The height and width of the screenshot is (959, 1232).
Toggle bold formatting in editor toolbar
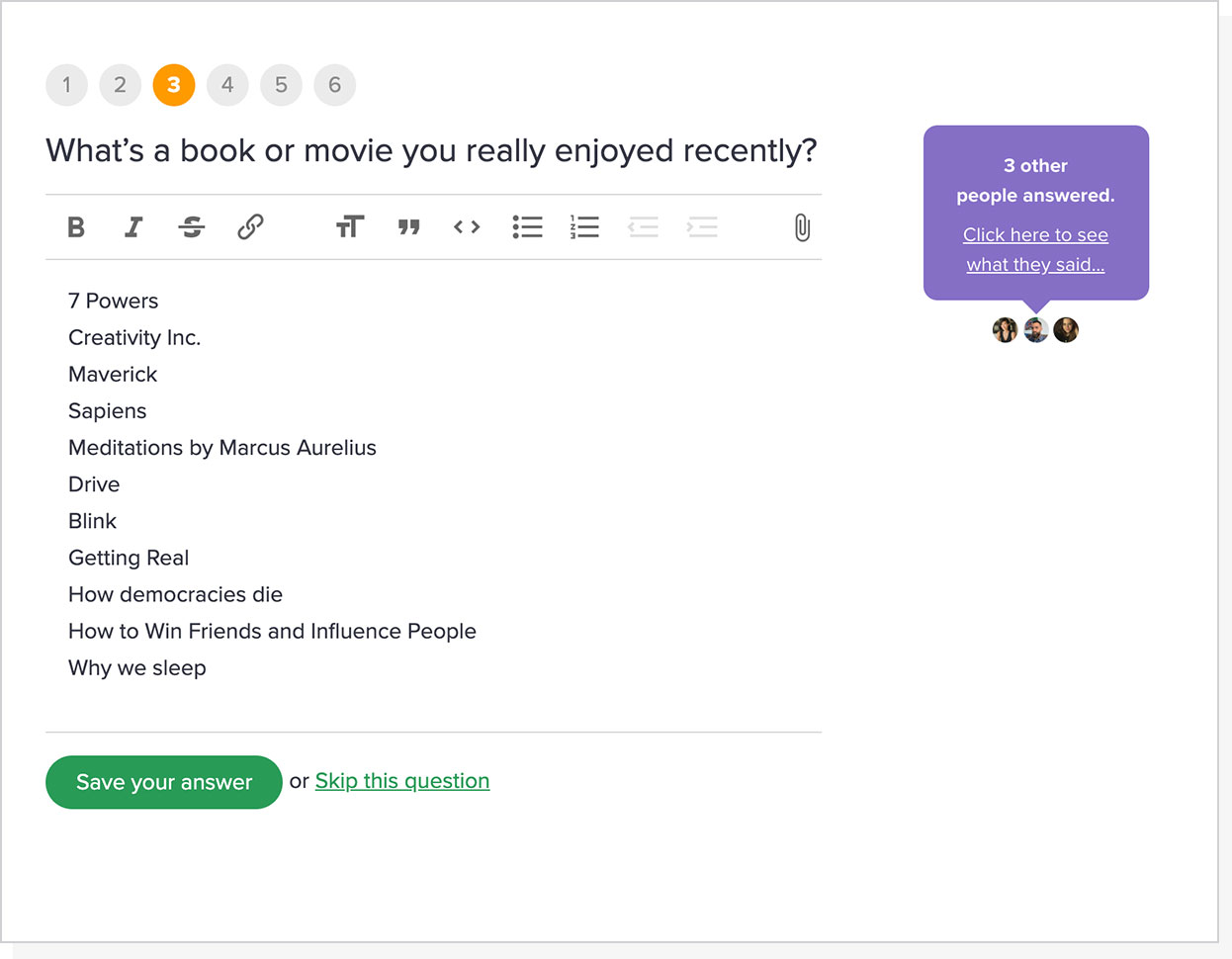coord(76,227)
